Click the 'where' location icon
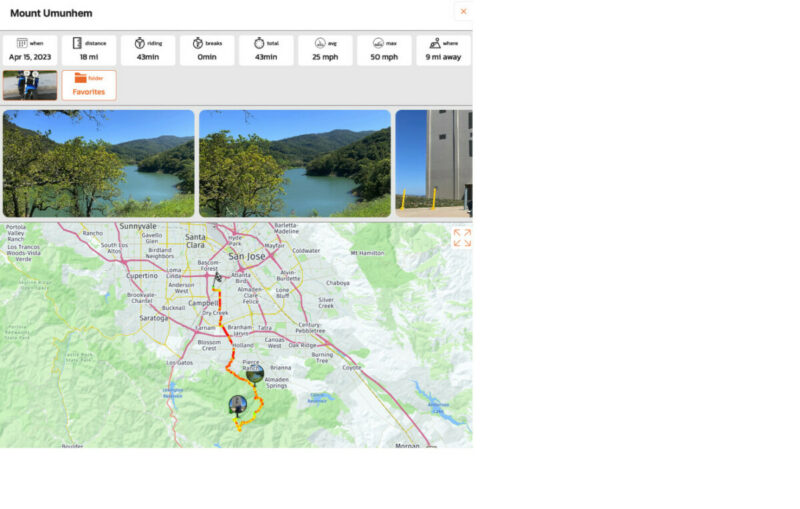 click(x=434, y=43)
